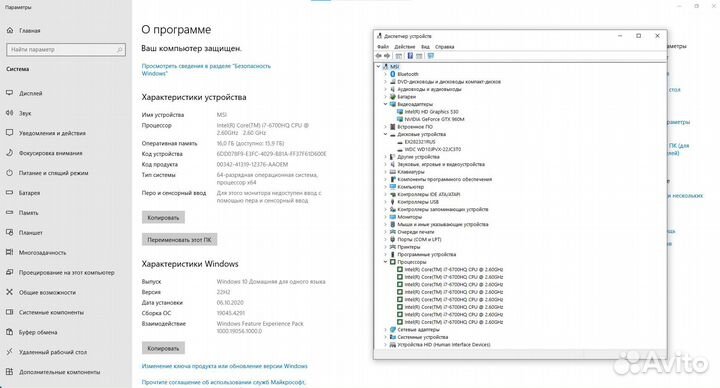
Task: Collapse the Видеоадаптеры category
Action: (x=386, y=104)
